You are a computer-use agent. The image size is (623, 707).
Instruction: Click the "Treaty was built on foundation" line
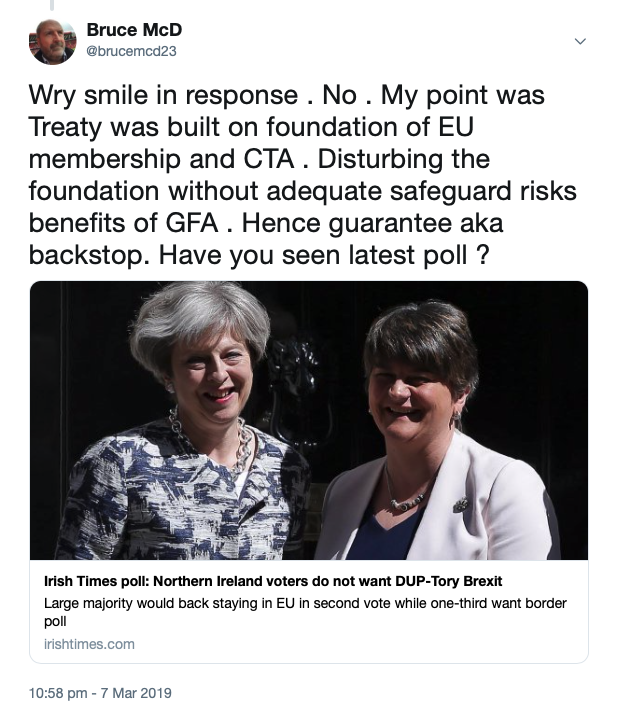pyautogui.click(x=190, y=128)
